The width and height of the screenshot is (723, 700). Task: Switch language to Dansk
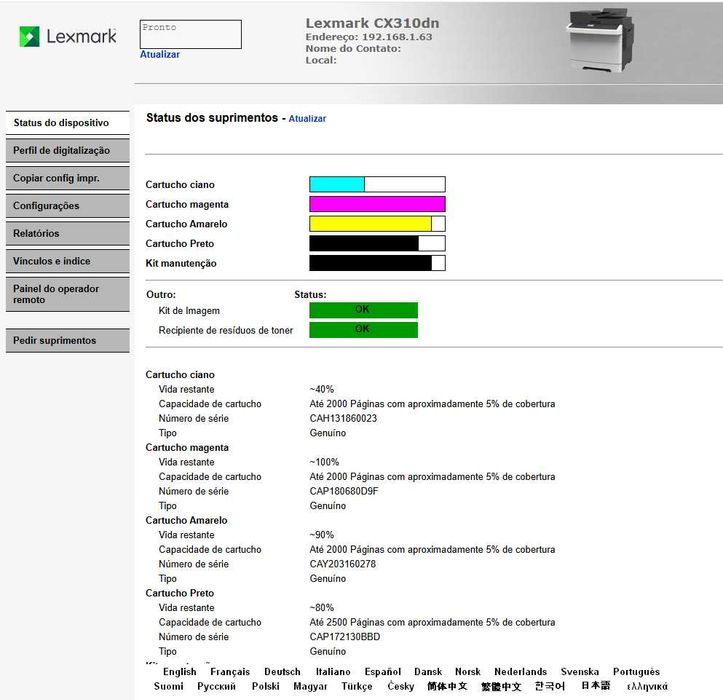tap(428, 672)
